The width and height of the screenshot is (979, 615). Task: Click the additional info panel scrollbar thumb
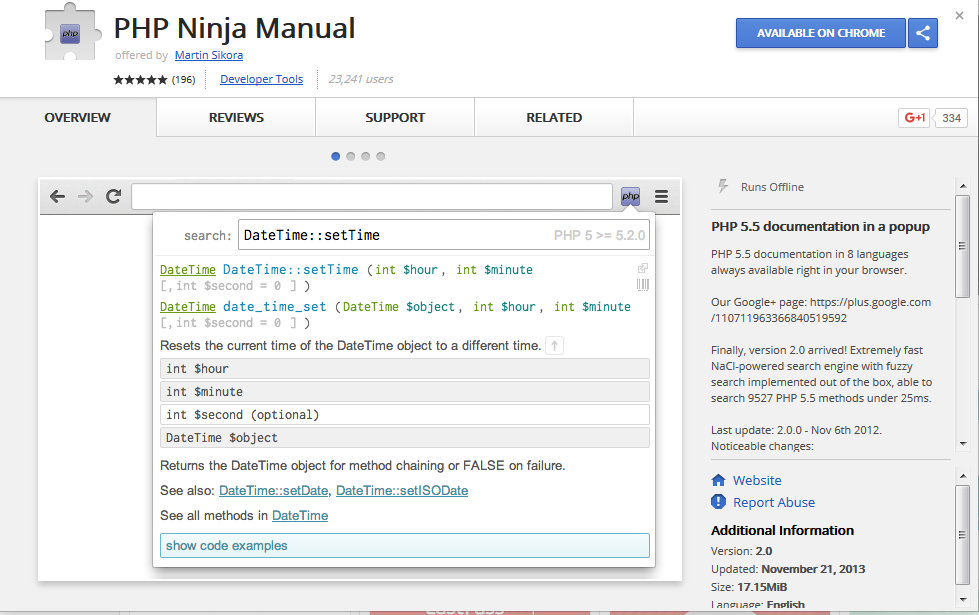pos(963,534)
